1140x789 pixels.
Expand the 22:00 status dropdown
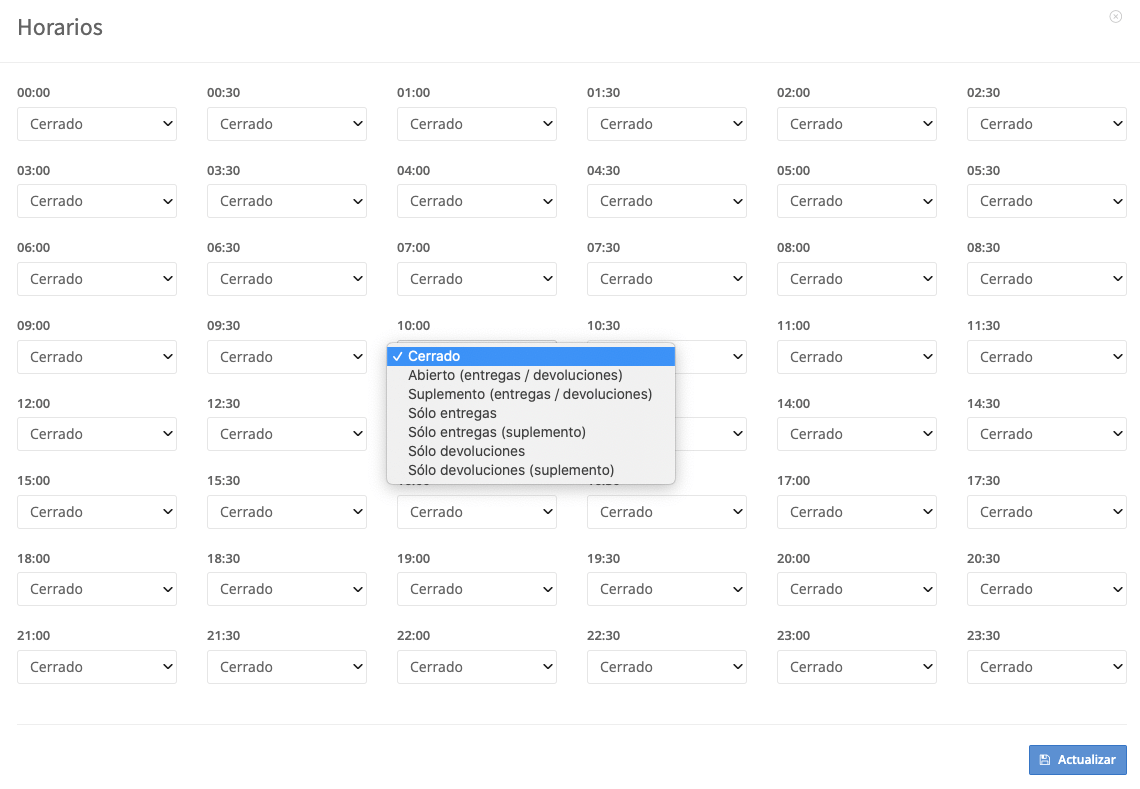[477, 667]
